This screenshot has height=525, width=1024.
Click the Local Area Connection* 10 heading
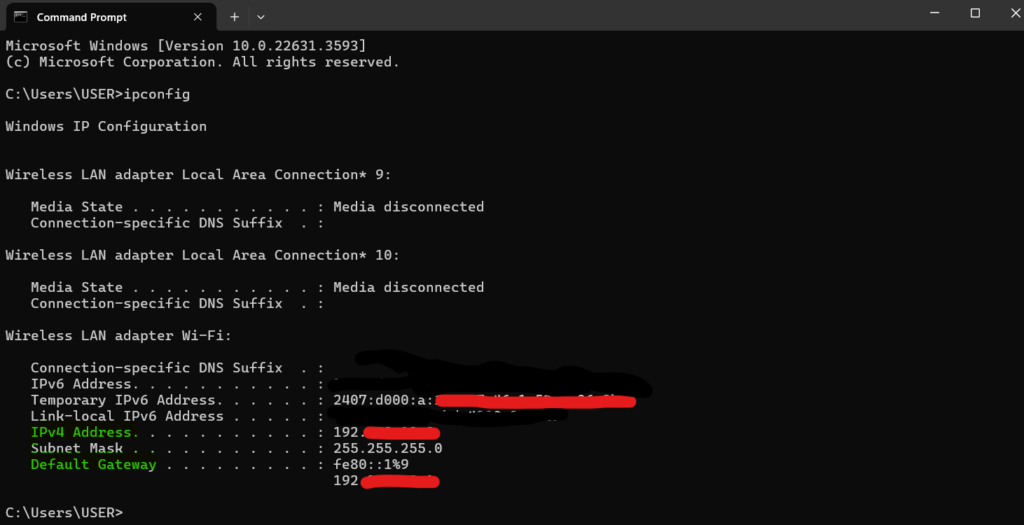[202, 255]
